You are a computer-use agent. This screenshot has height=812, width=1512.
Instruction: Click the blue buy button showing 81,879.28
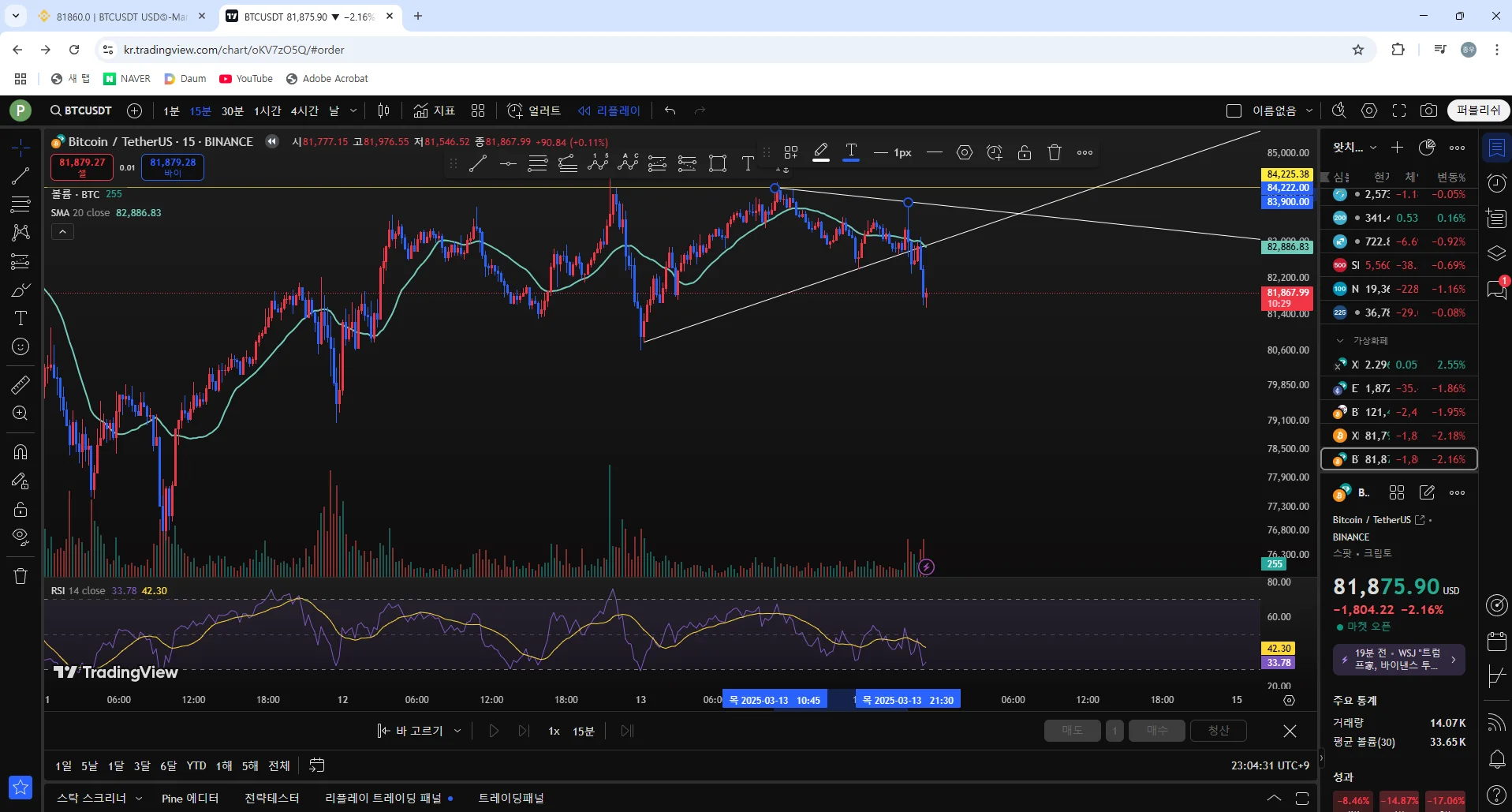coord(173,167)
